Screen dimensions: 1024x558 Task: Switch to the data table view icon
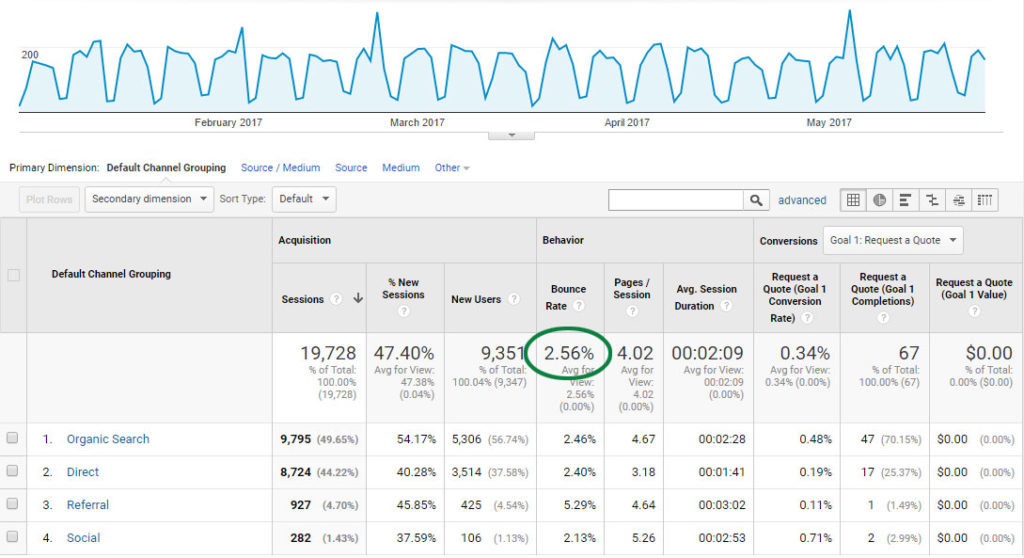(853, 200)
